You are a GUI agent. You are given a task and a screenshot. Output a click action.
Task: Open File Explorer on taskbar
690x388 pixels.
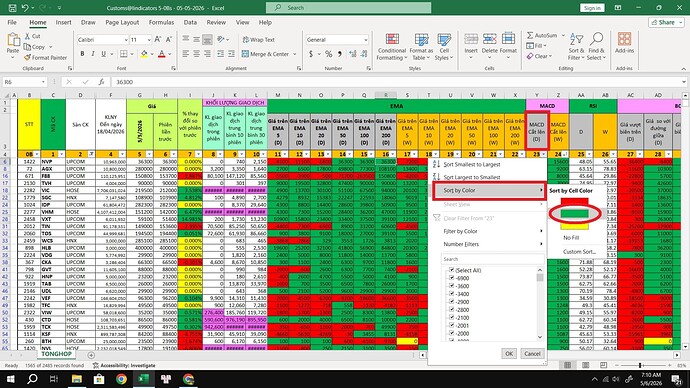[77, 379]
